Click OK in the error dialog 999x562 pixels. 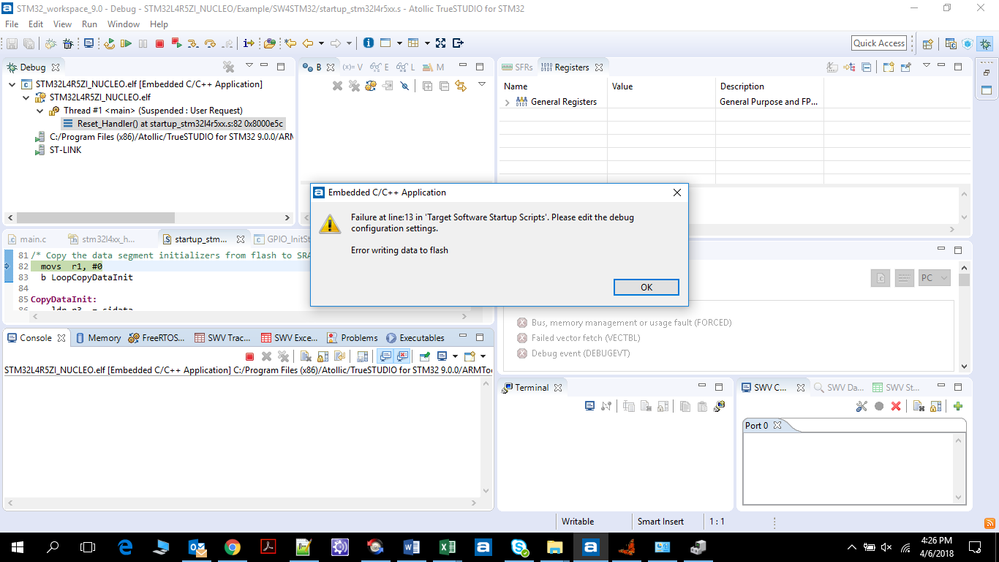646,287
